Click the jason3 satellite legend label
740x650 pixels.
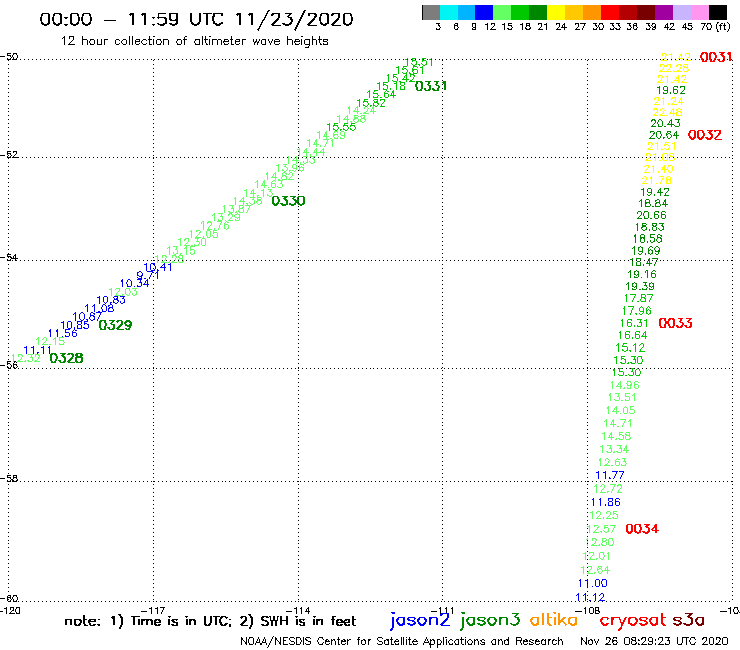point(490,620)
